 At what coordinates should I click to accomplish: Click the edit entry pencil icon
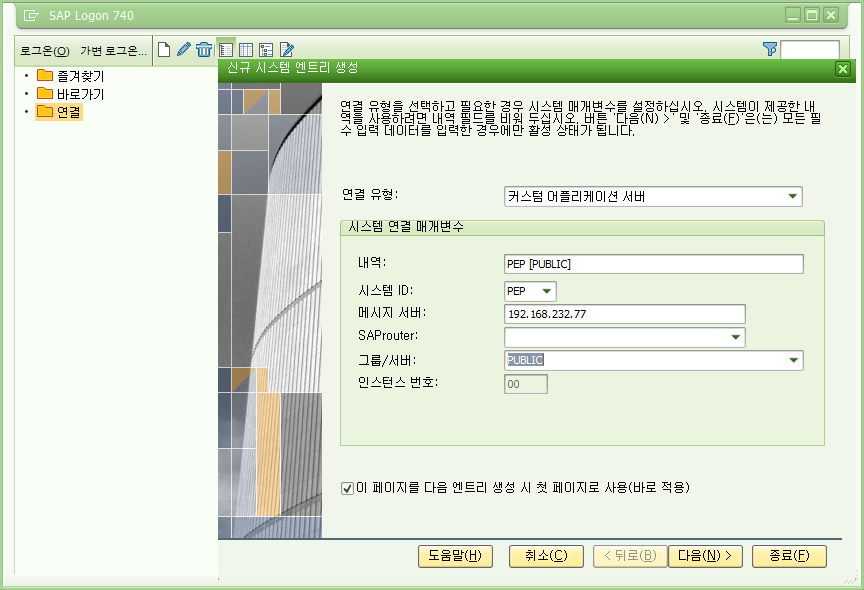click(184, 49)
